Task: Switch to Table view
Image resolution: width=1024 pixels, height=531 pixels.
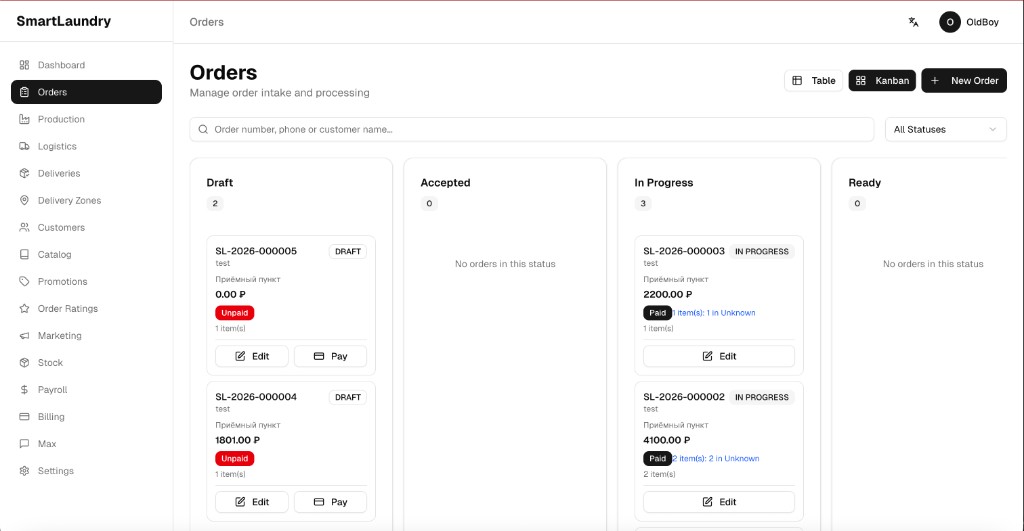Action: [x=813, y=81]
